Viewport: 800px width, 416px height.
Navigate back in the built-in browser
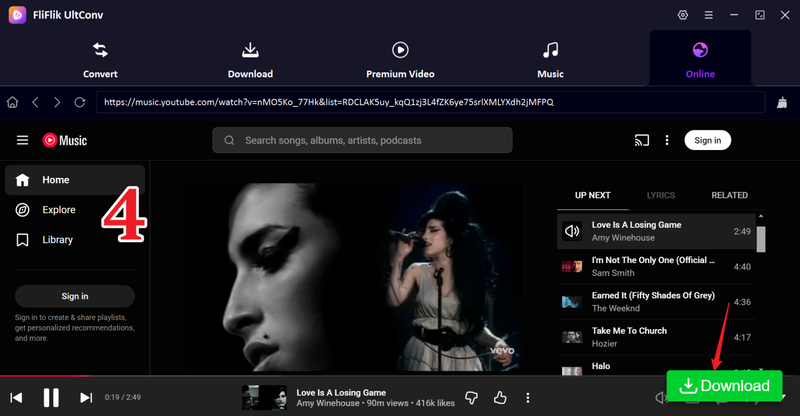pos(35,102)
